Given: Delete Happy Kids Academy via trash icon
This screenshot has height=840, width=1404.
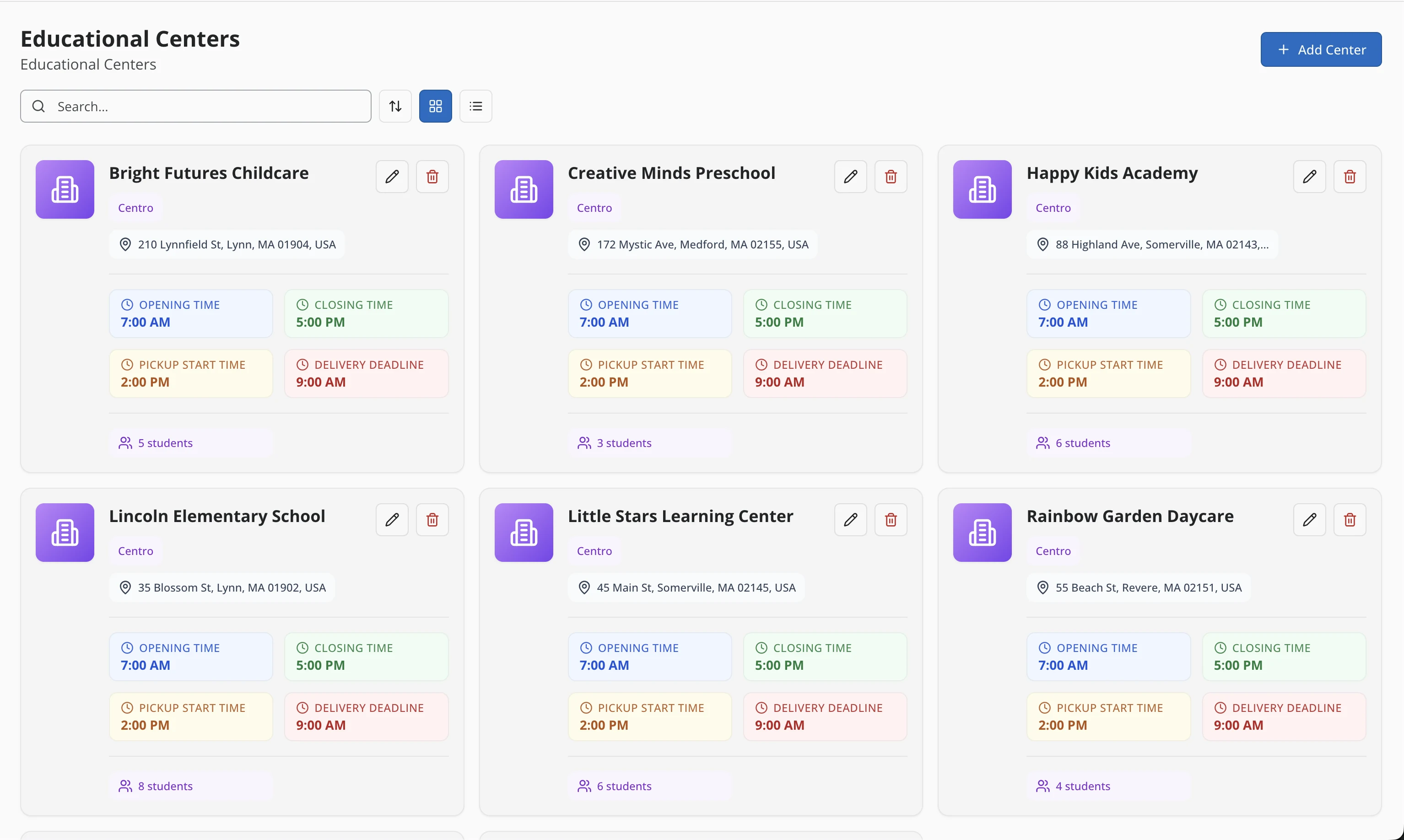Looking at the screenshot, I should (1350, 177).
